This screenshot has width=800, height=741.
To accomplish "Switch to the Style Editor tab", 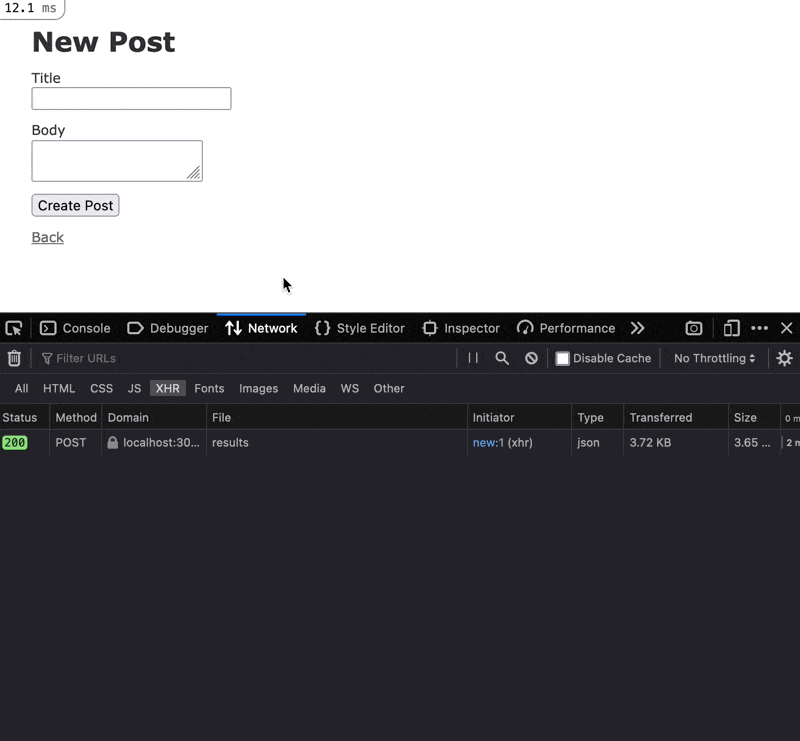I will 360,328.
